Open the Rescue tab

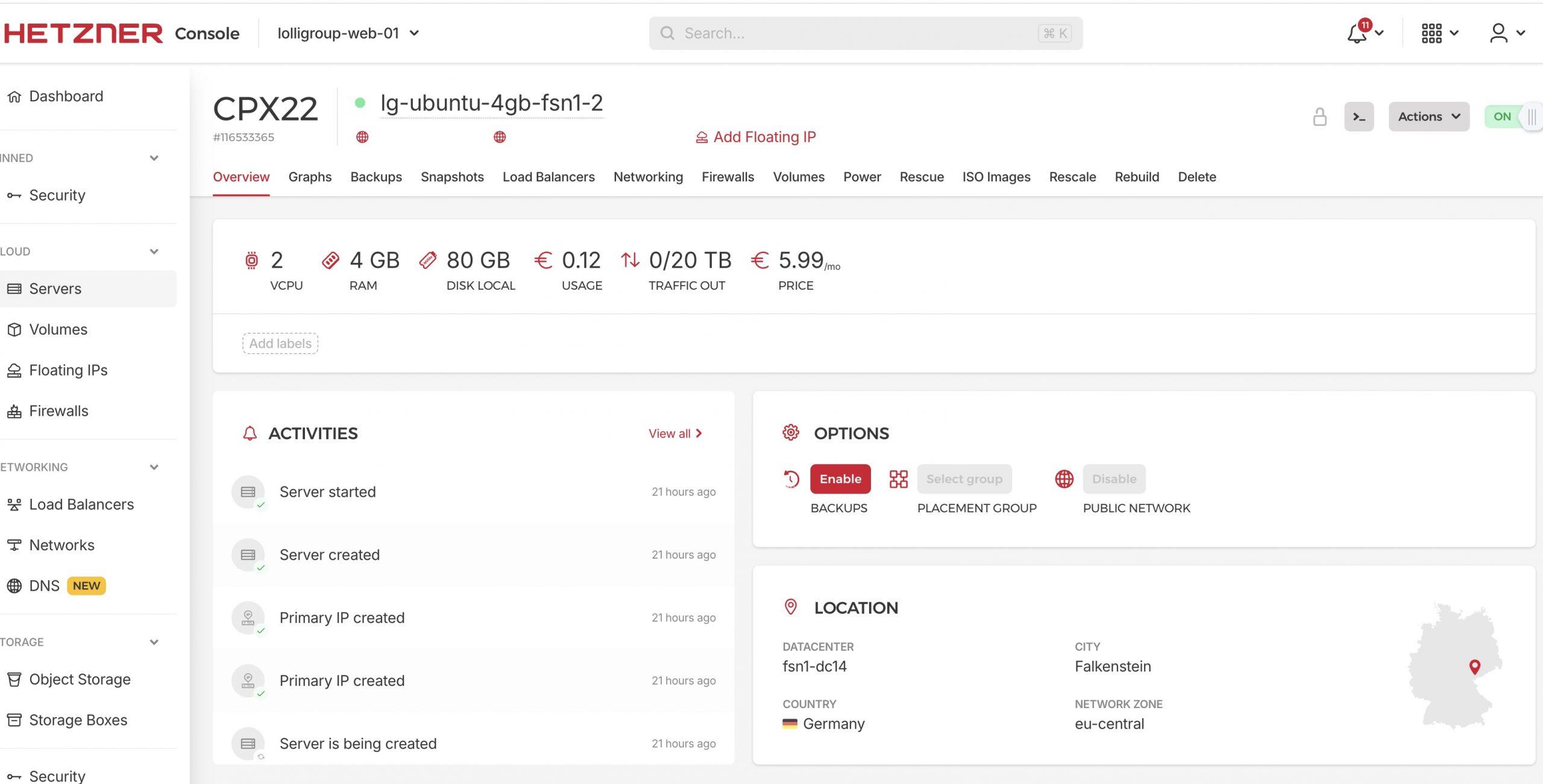coord(922,177)
